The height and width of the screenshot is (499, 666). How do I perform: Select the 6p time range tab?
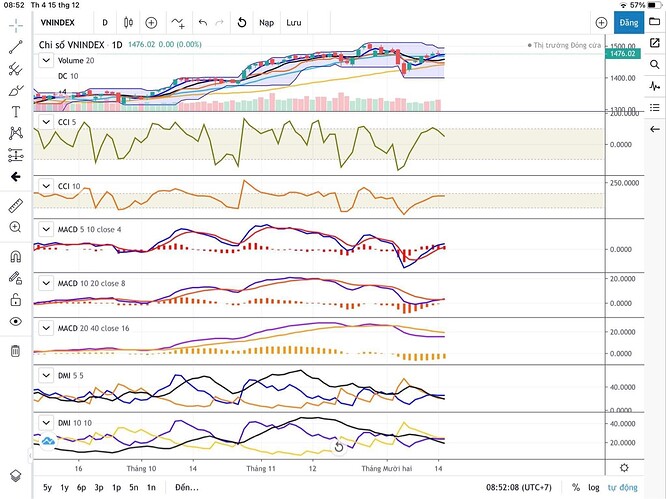click(x=82, y=487)
